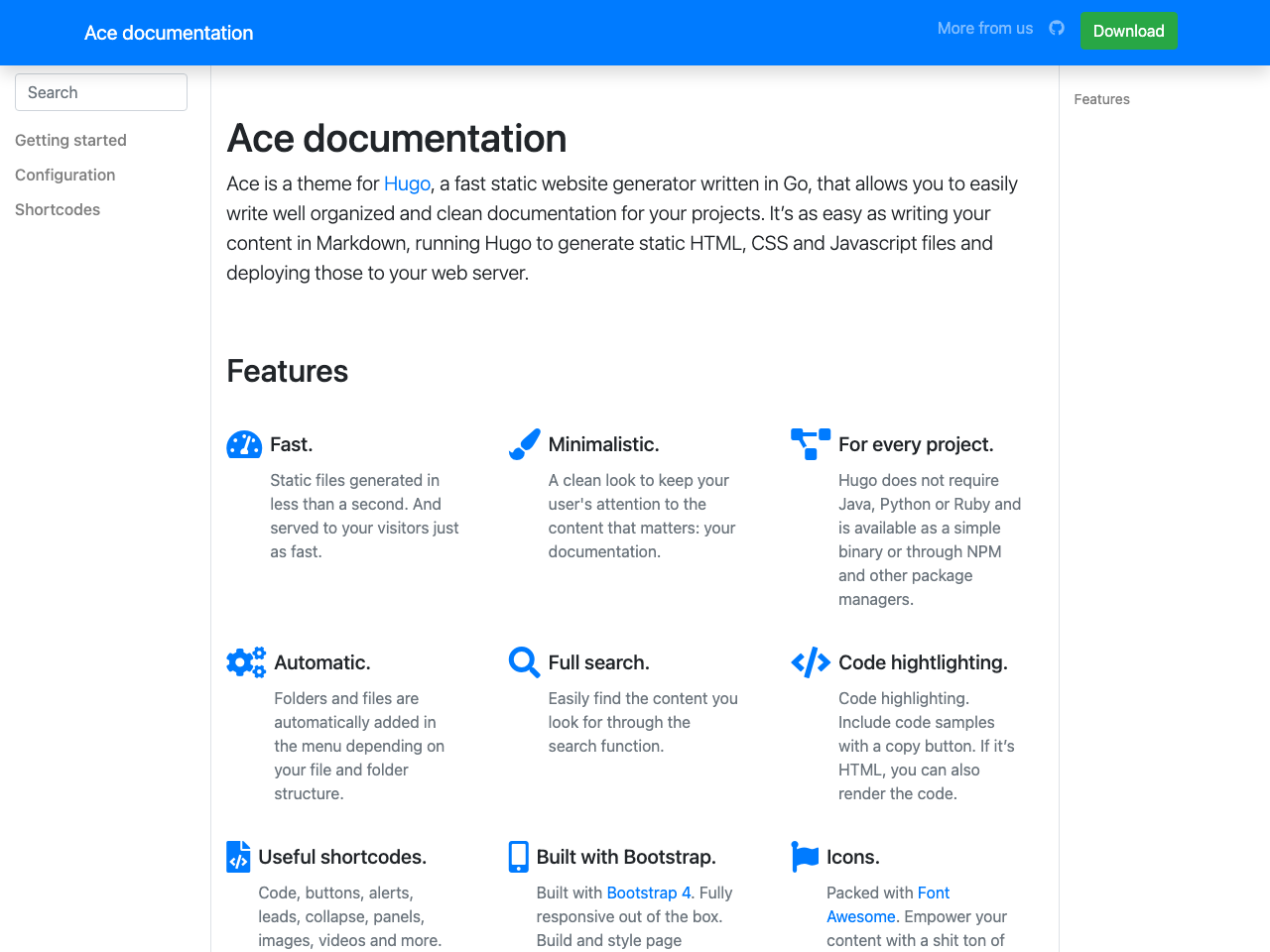Click the code brackets icon for Code hightlighting

click(x=810, y=661)
